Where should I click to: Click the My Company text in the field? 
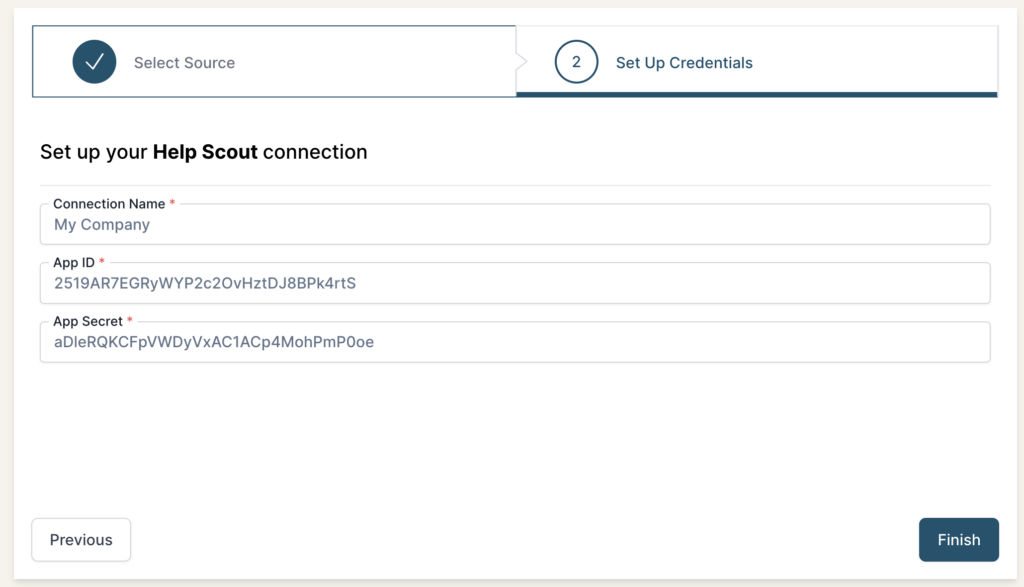click(x=102, y=225)
